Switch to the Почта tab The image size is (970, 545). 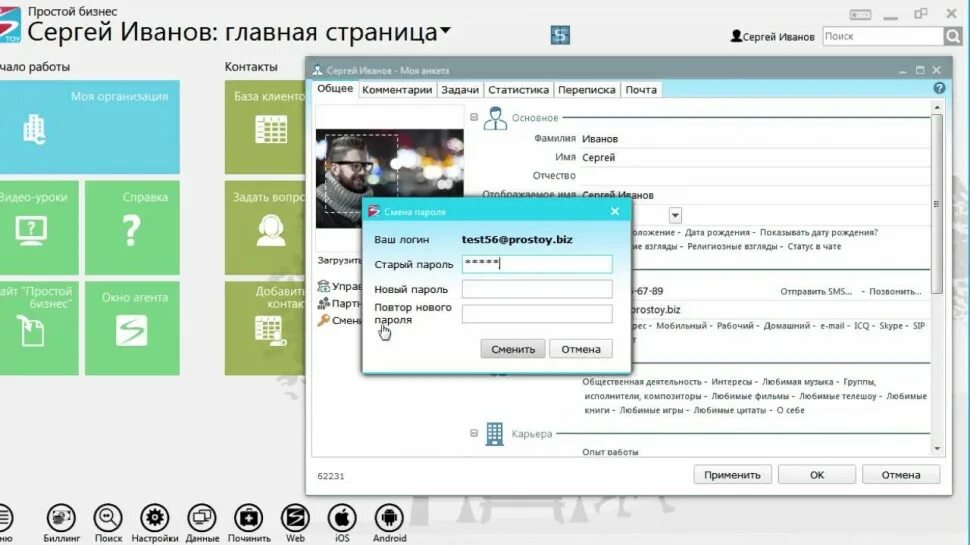click(x=640, y=90)
